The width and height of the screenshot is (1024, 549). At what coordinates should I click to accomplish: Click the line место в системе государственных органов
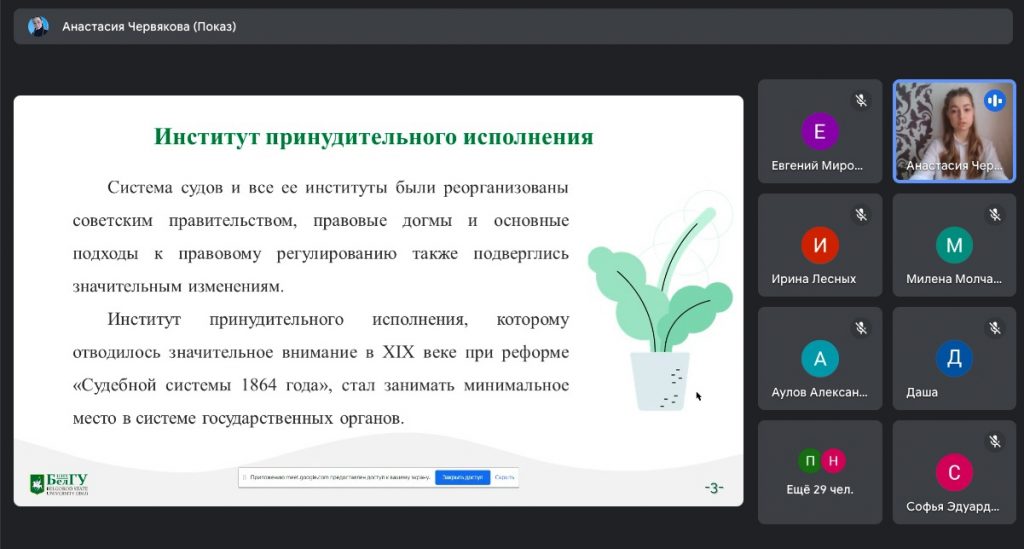(238, 418)
